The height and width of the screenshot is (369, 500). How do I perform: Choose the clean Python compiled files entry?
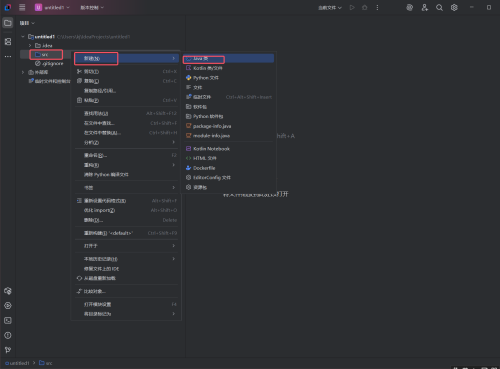tap(126, 175)
